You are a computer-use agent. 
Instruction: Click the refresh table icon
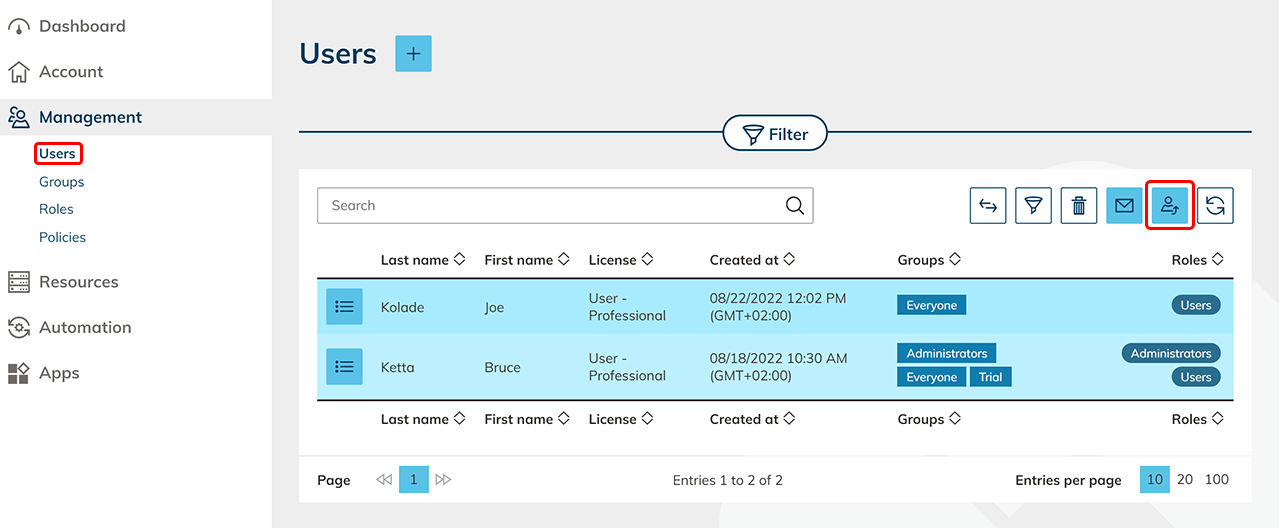pos(1215,206)
